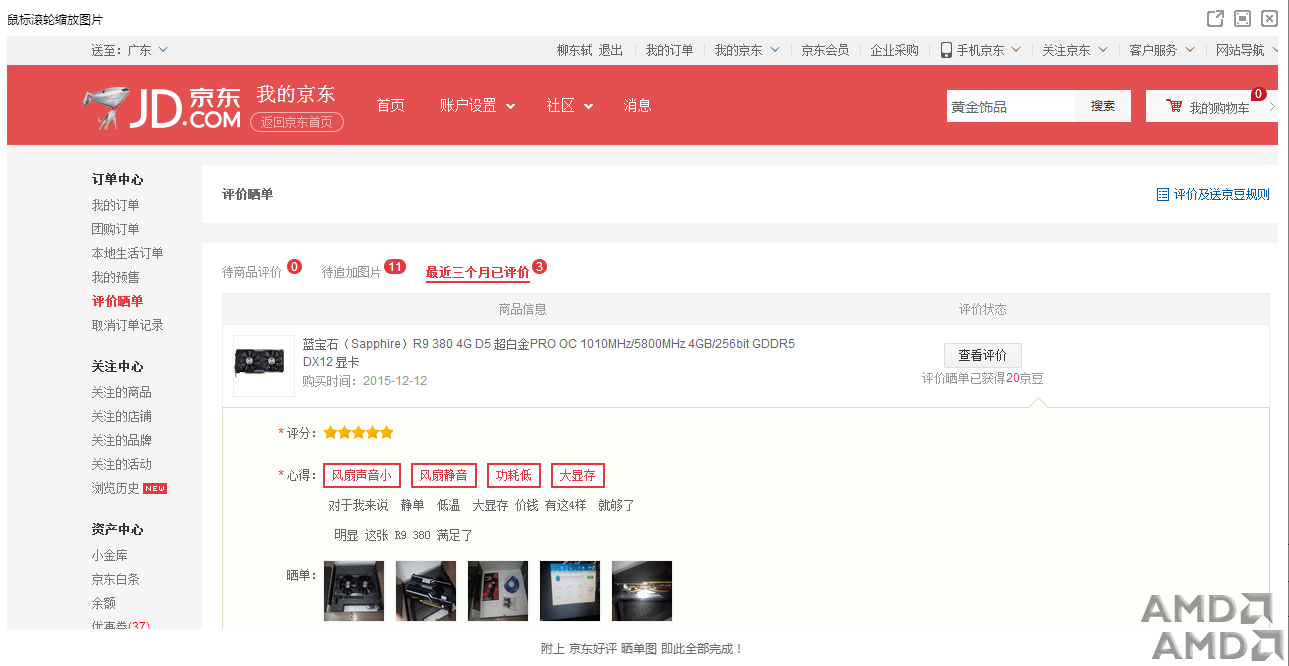Viewport: 1289px width, 666px height.
Task: Click the NEW badge beside 浏览历史
Action: (x=155, y=489)
